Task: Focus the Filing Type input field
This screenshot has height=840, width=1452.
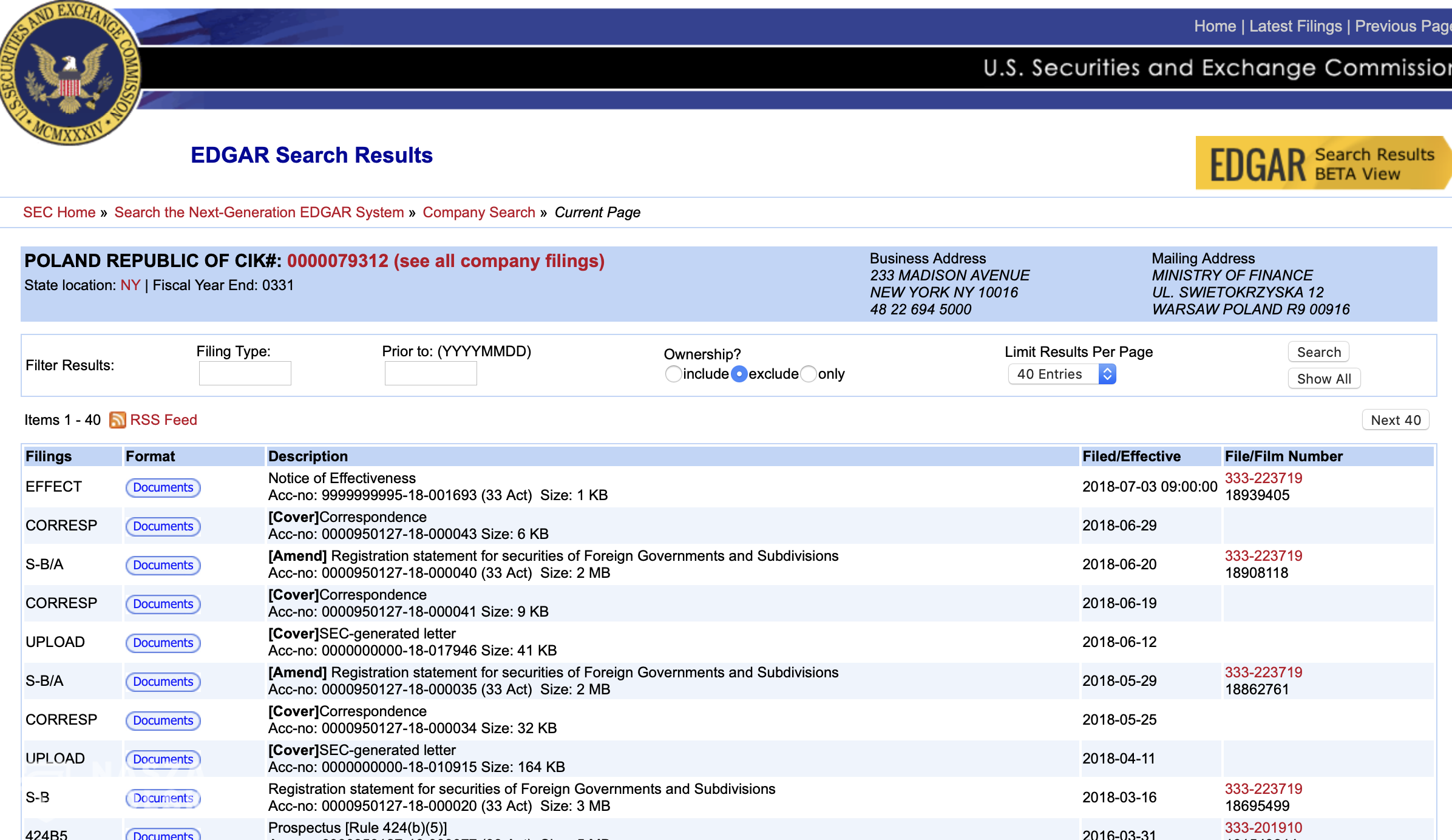Action: [245, 373]
